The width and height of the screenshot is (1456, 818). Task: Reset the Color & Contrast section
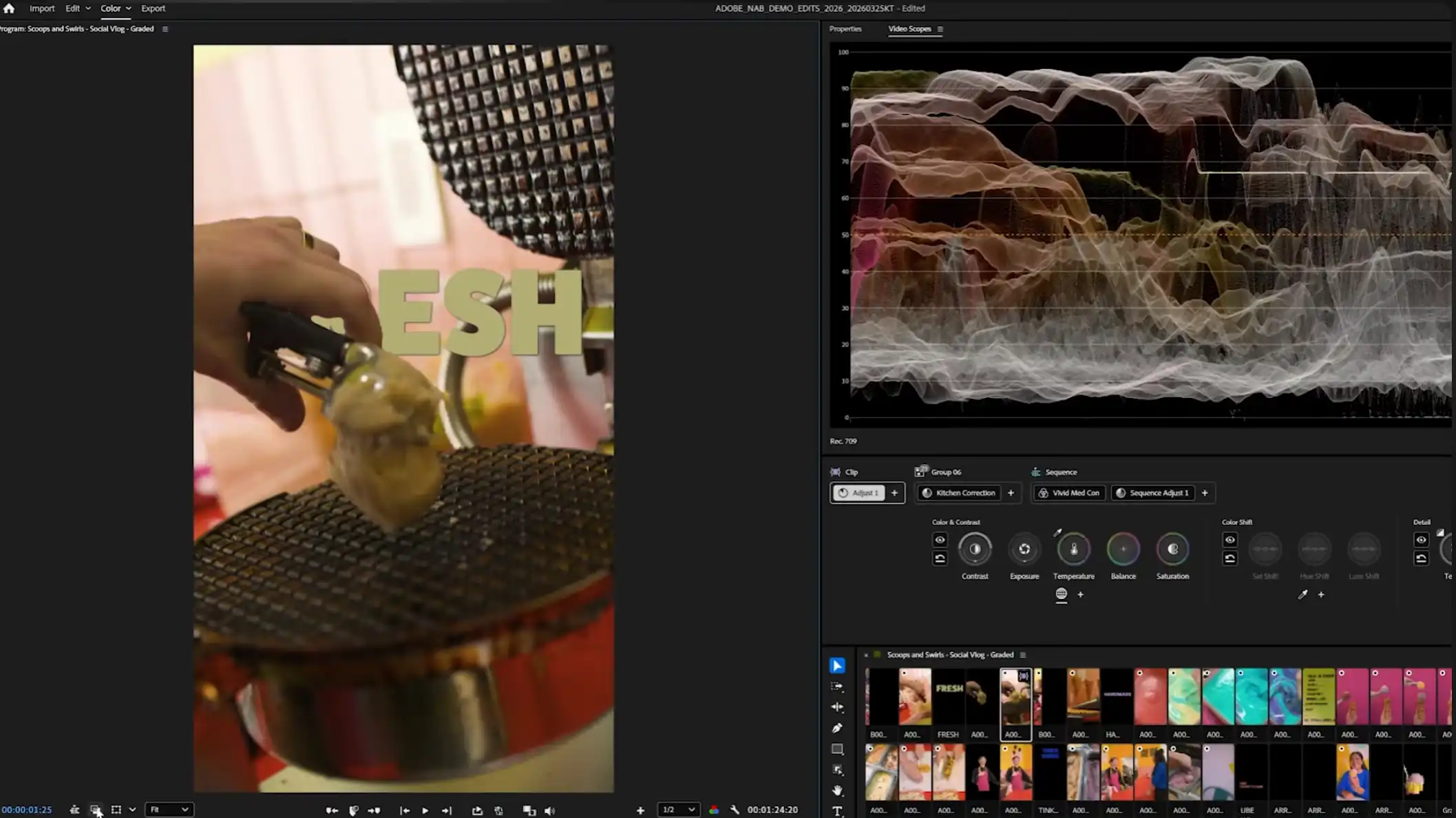pyautogui.click(x=940, y=558)
